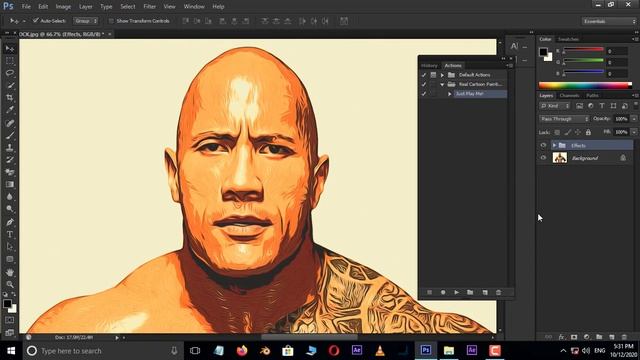Click the Begin Recording button in Actions panel
This screenshot has width=640, height=360.
click(443, 292)
